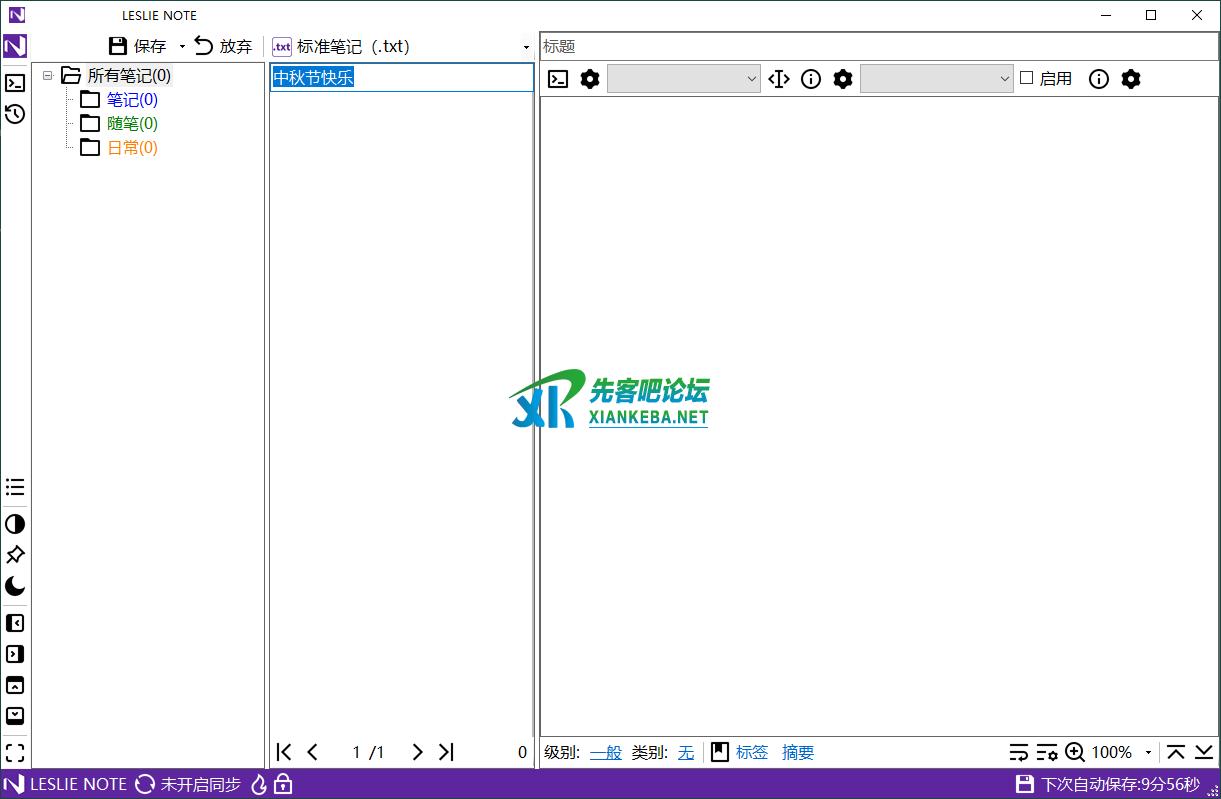1221x799 pixels.
Task: Open the 标准笔记 (.txt) note type dropdown
Action: point(526,47)
